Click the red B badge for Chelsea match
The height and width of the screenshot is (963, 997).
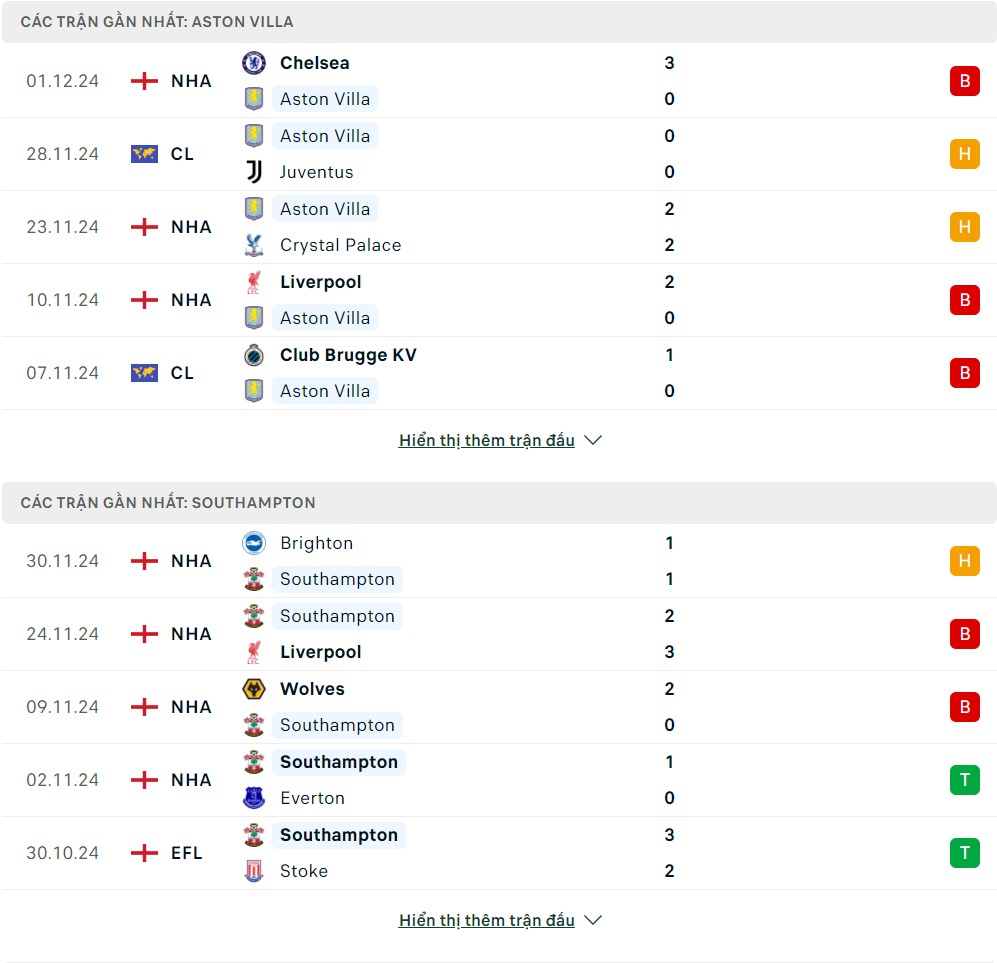(964, 81)
